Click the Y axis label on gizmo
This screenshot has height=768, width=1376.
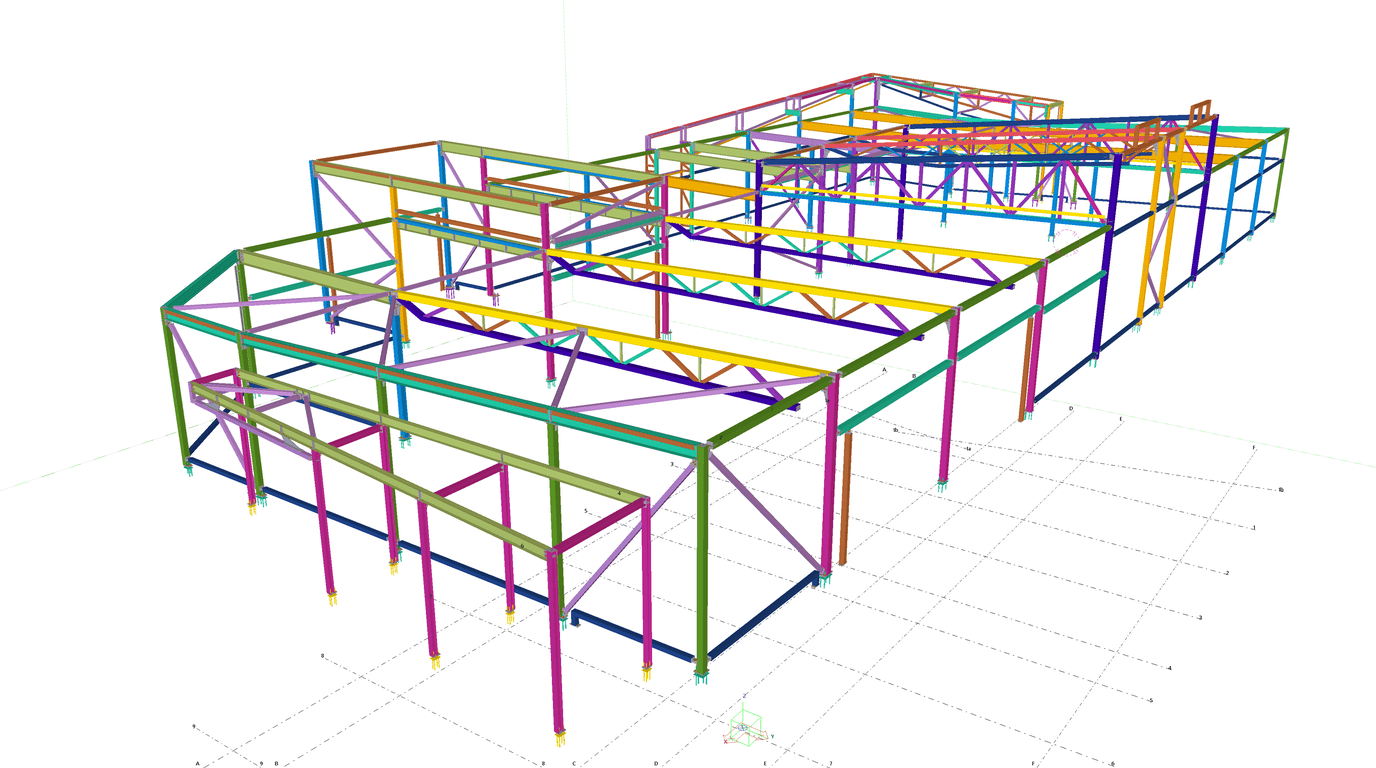[772, 737]
